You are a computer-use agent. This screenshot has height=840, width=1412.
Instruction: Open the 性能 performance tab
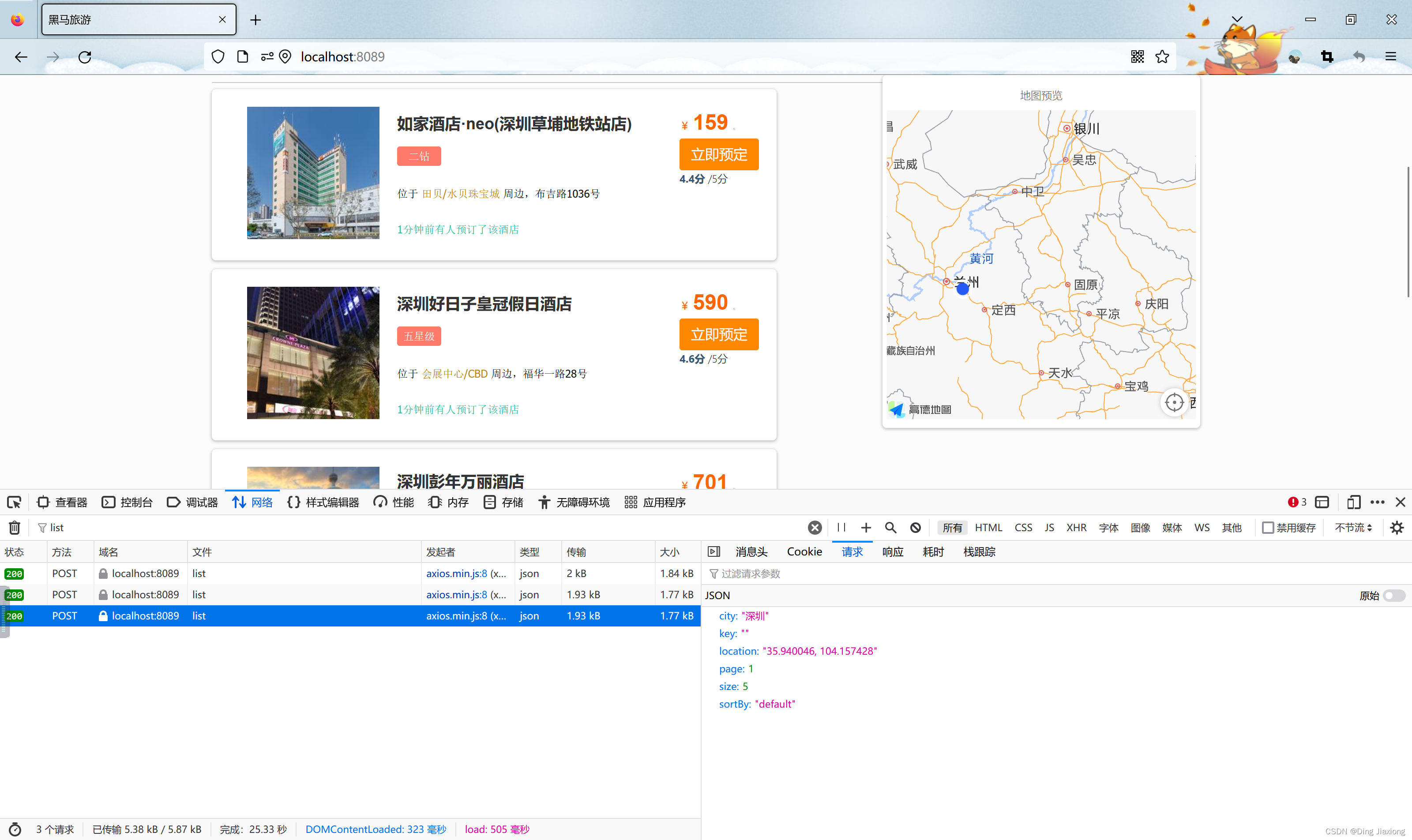pyautogui.click(x=394, y=502)
